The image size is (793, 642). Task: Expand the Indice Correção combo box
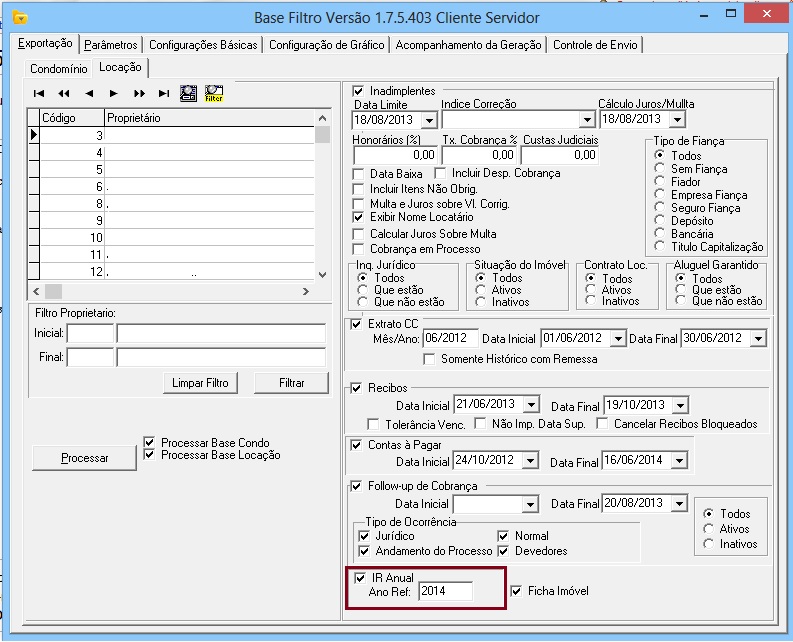[x=587, y=121]
